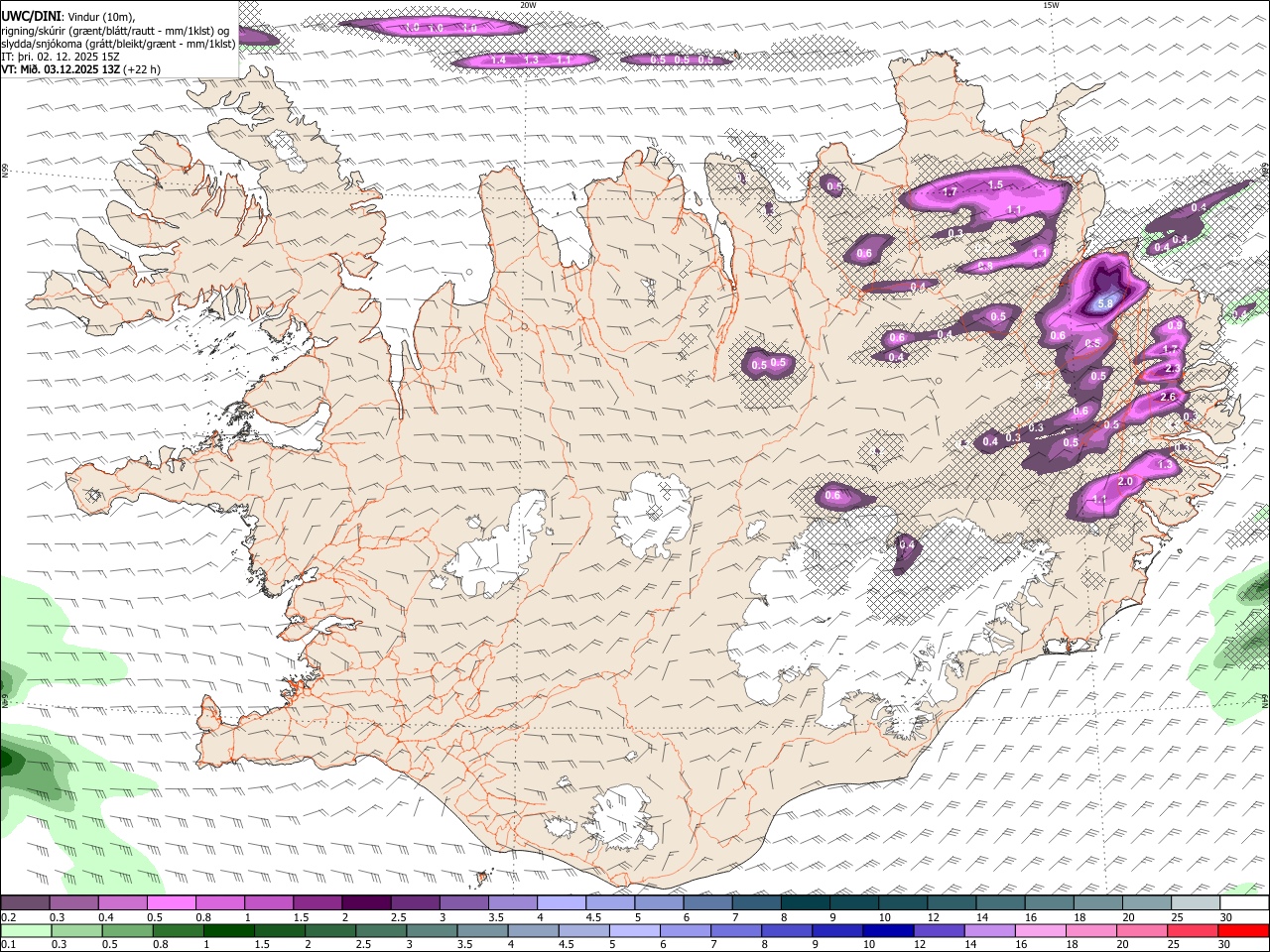Select the pale green 0.1 swatch on the lower scale
This screenshot has height=952, width=1270.
click(25, 930)
